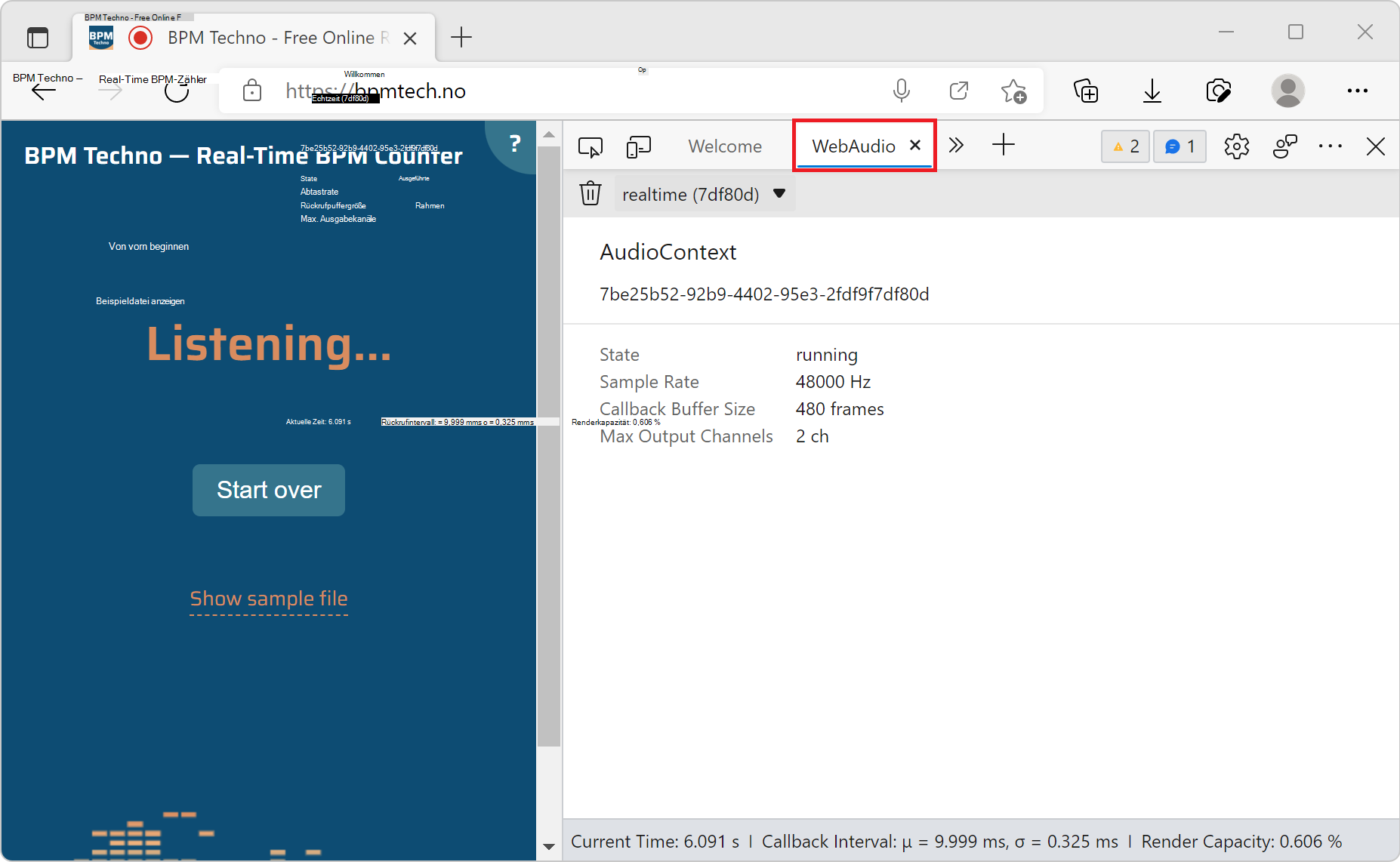Open DevTools feedback icon
1400x862 pixels.
click(x=1284, y=146)
